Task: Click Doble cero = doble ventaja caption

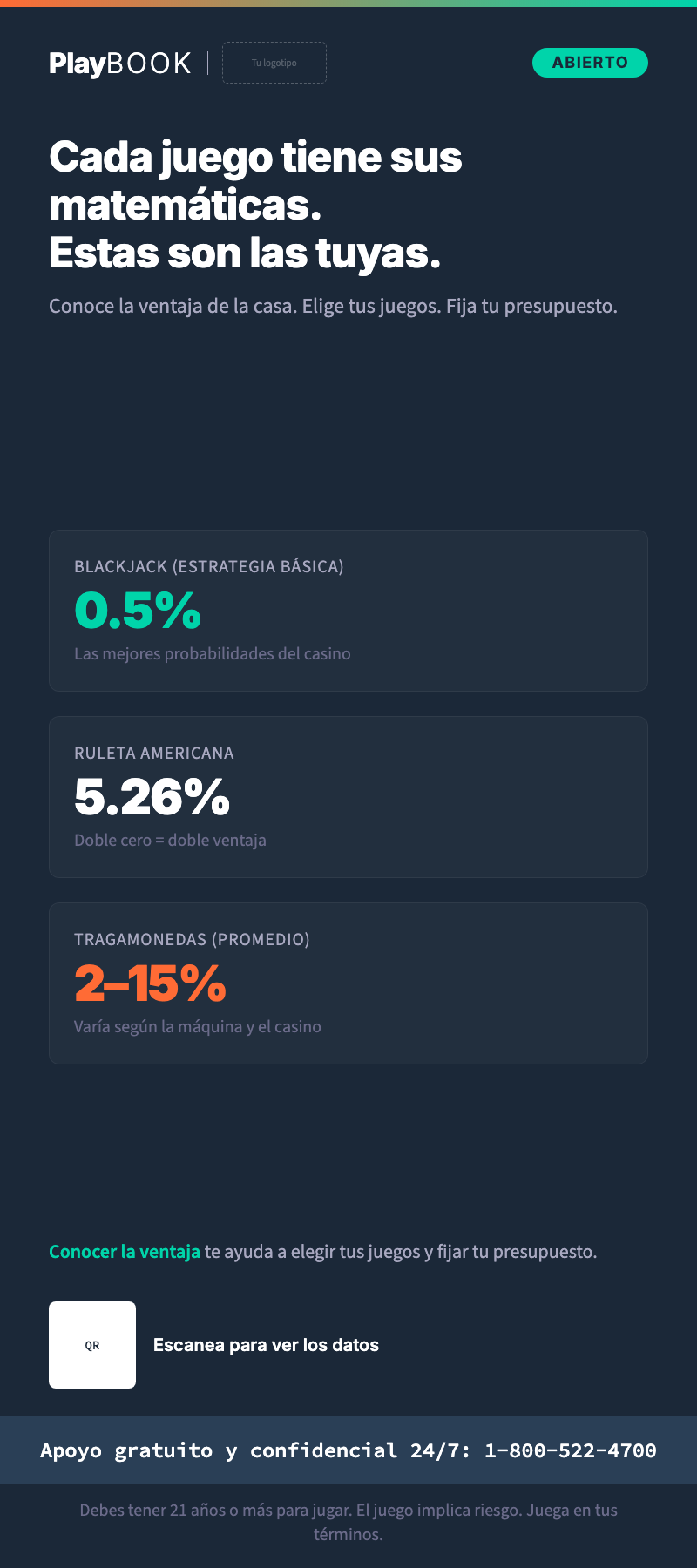Action: [x=170, y=841]
